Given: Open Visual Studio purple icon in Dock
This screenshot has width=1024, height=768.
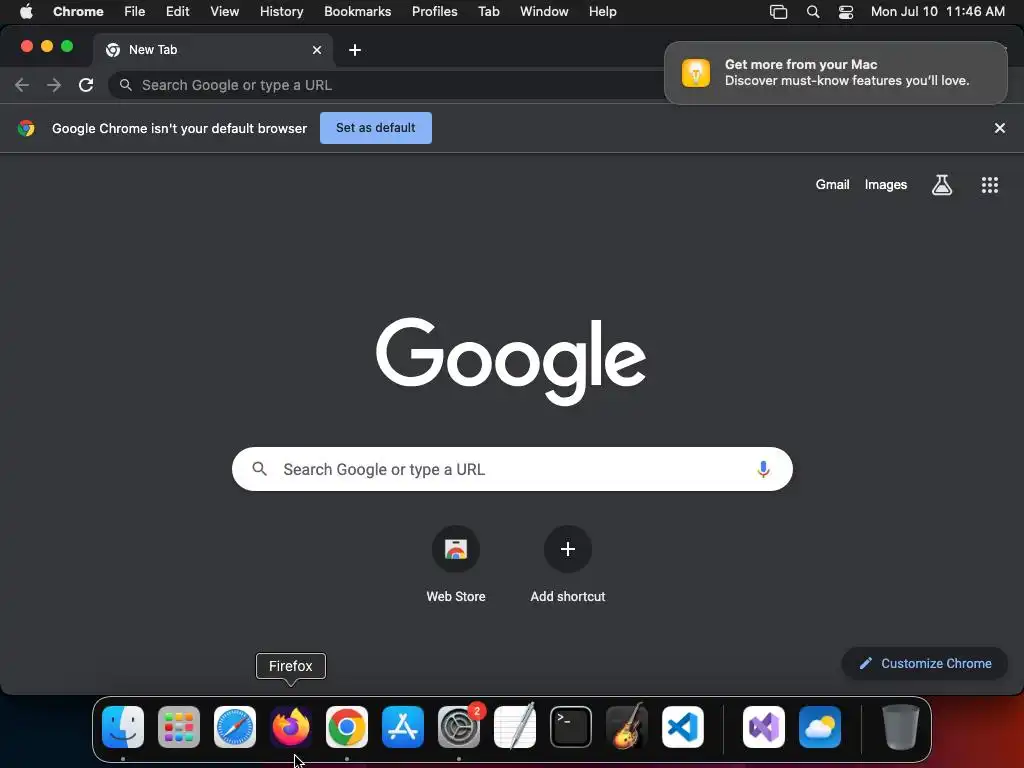Looking at the screenshot, I should (x=764, y=727).
